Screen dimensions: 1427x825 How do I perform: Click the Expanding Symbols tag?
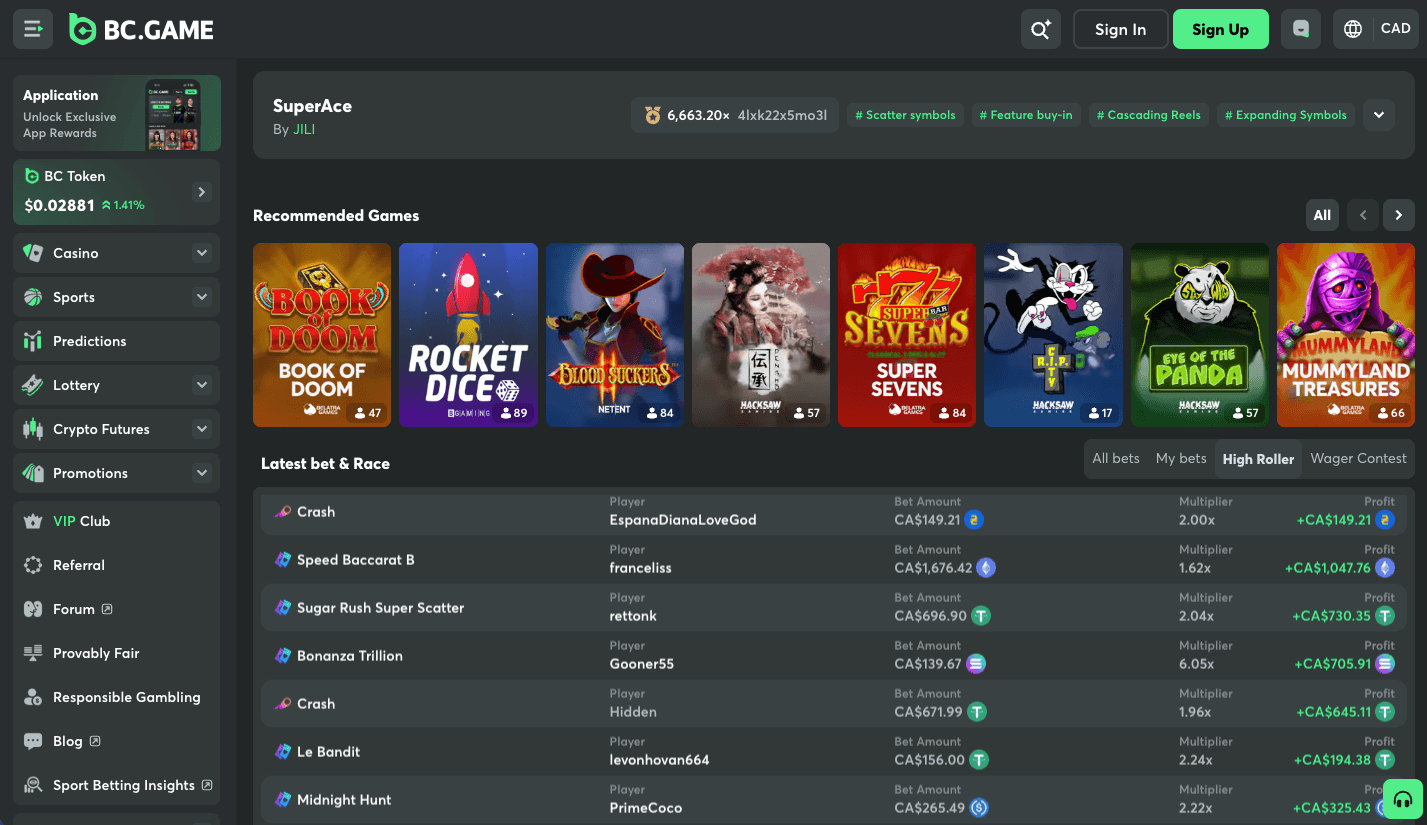point(1286,115)
